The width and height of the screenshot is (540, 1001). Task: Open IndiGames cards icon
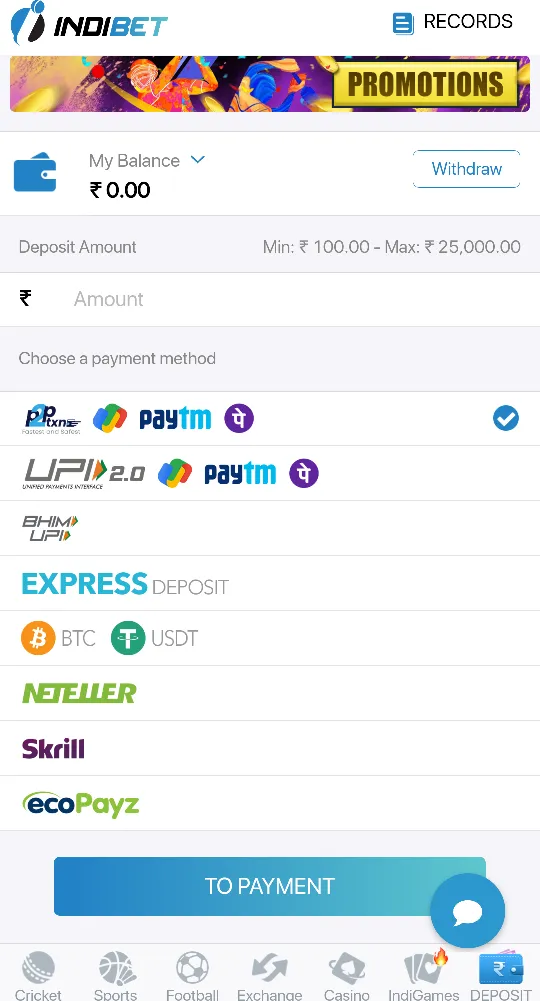(x=424, y=967)
